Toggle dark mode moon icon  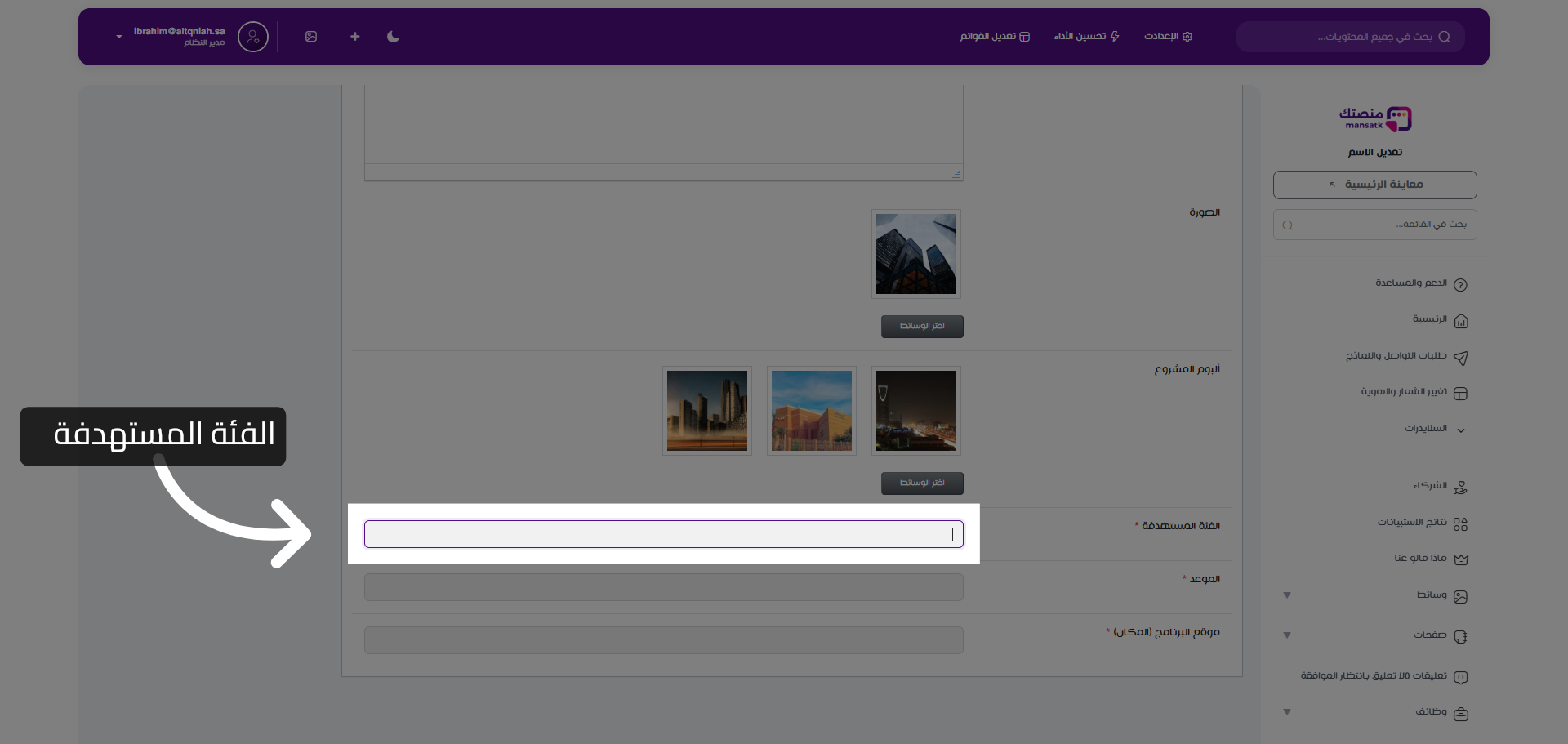(393, 37)
